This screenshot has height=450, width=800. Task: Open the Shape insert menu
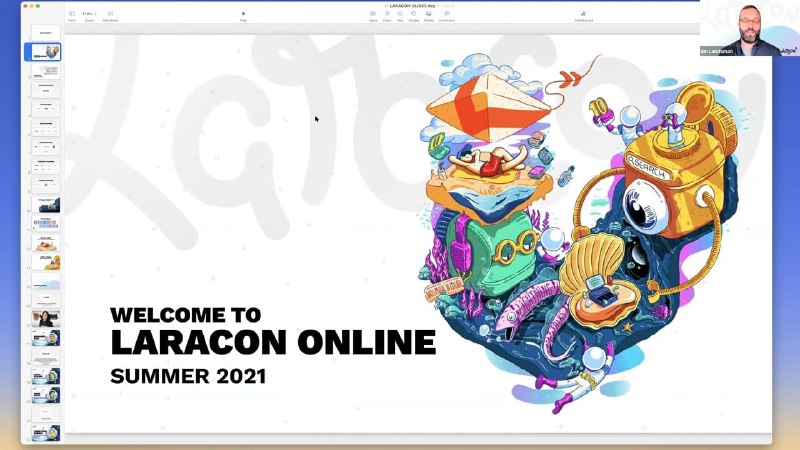[414, 16]
